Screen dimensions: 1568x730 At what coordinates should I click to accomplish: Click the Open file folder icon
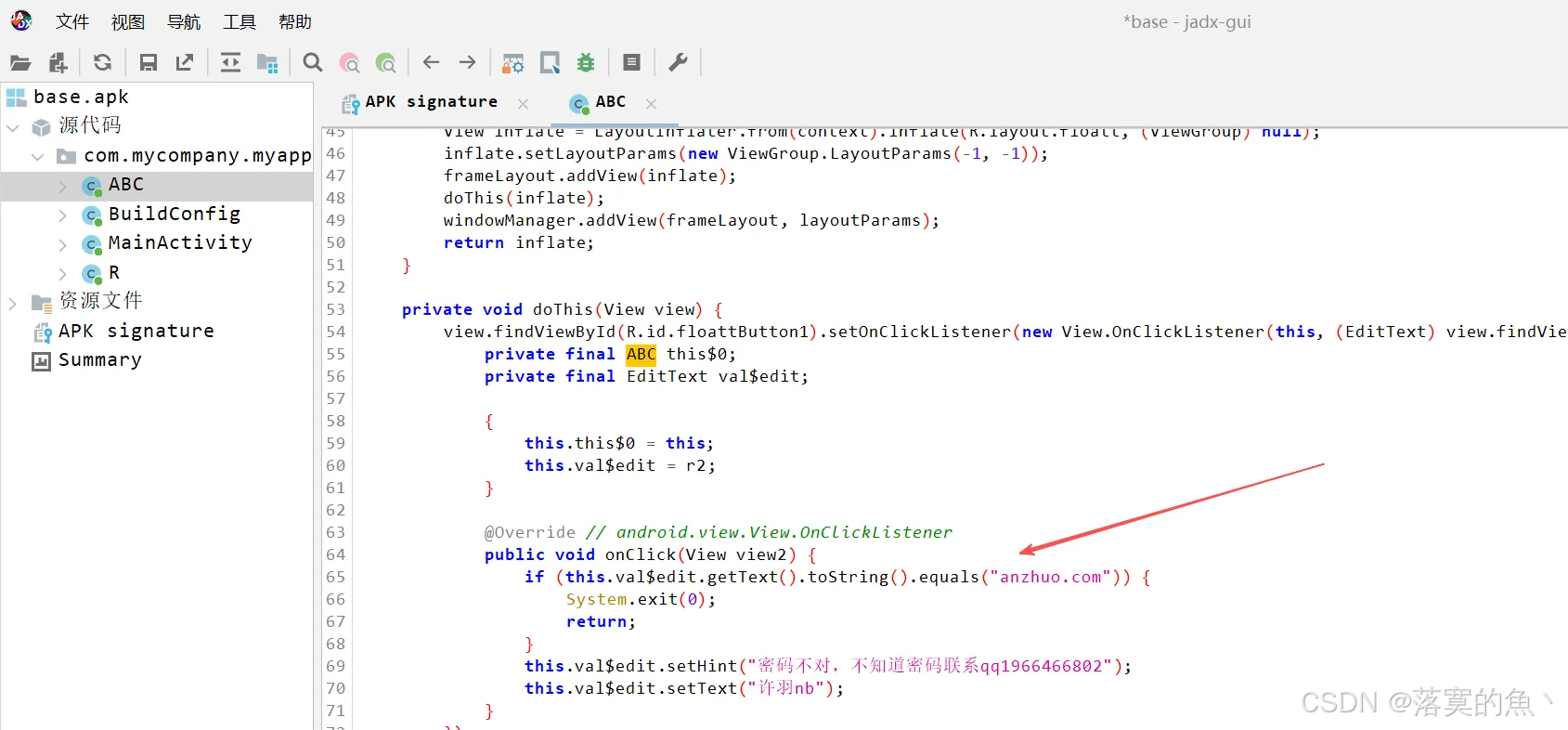pyautogui.click(x=20, y=63)
